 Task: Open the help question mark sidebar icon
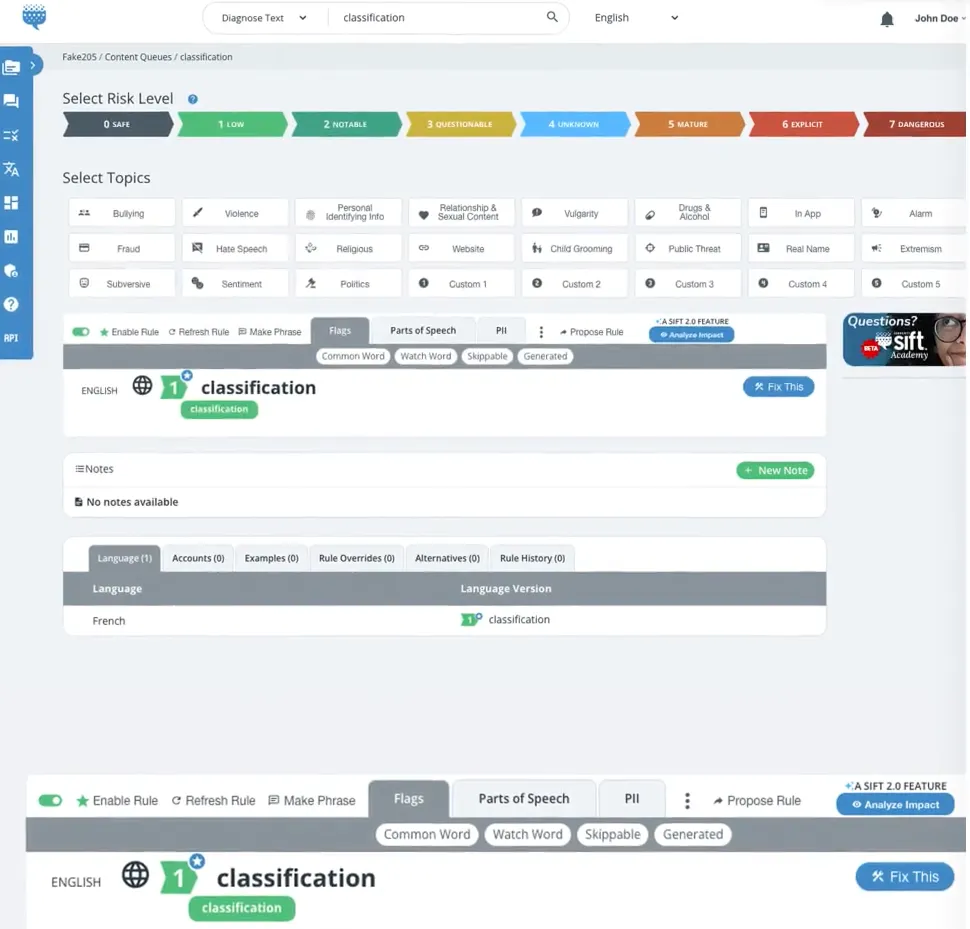(x=11, y=304)
